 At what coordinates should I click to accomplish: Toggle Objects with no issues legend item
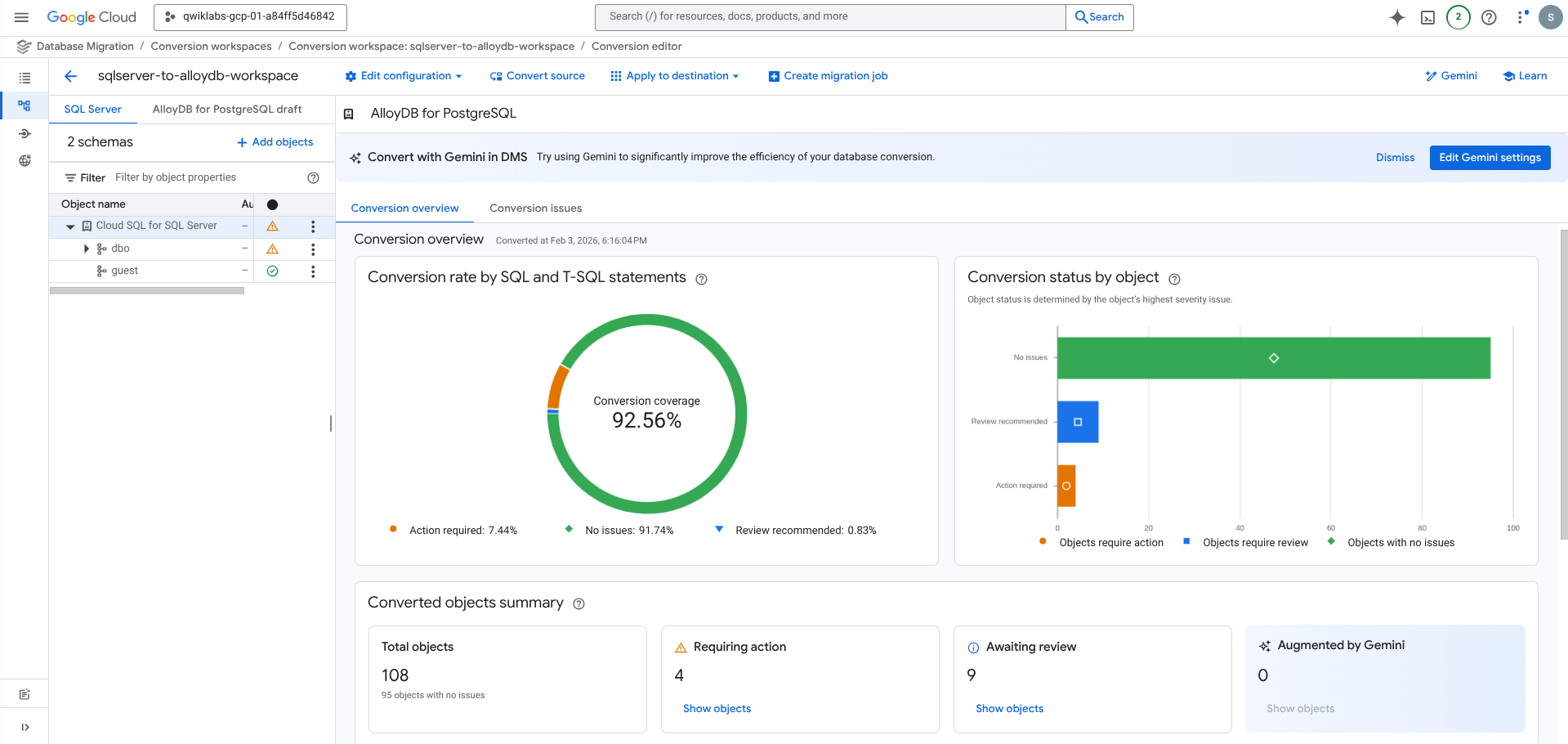coord(1391,543)
